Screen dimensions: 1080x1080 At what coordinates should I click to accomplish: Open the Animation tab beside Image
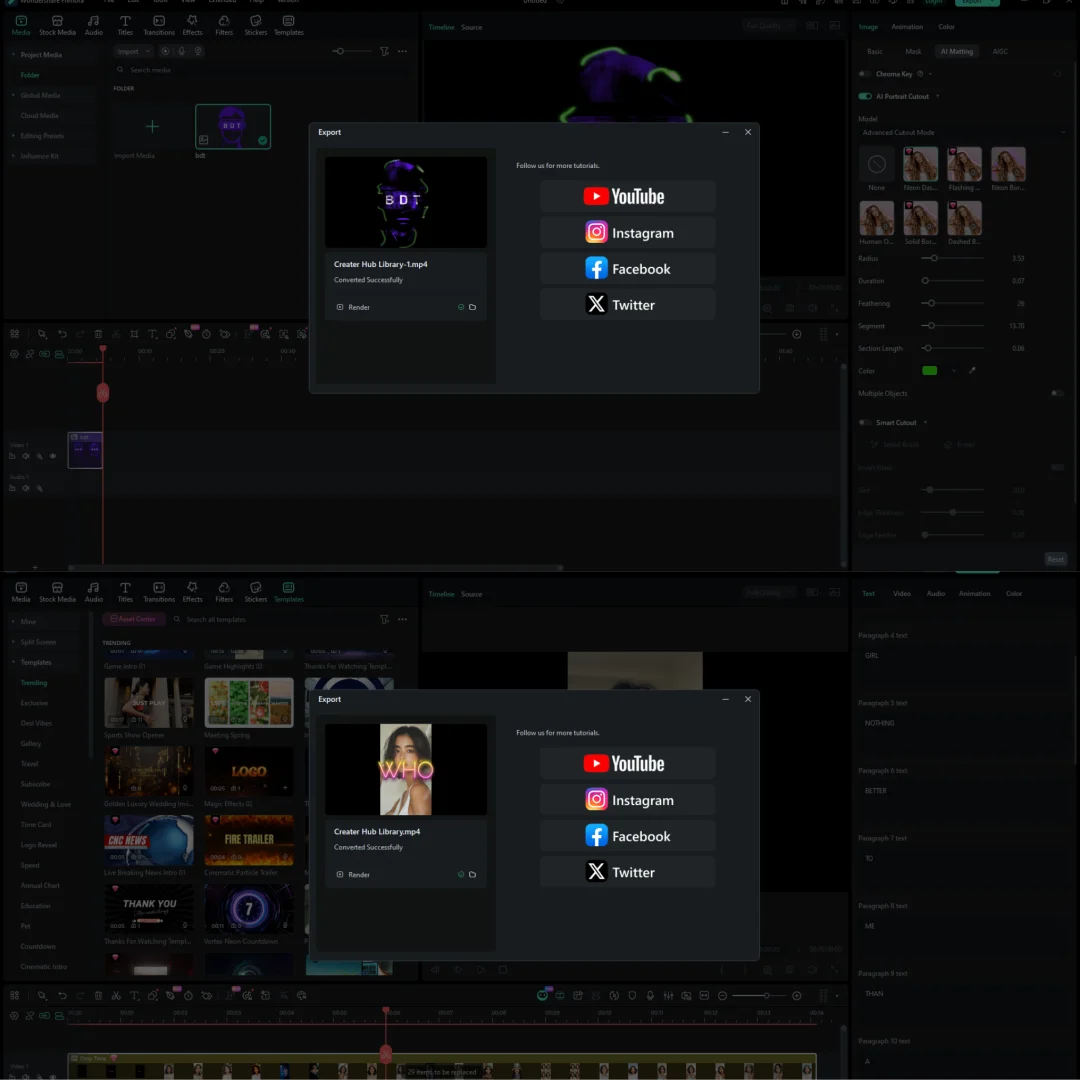tap(907, 27)
